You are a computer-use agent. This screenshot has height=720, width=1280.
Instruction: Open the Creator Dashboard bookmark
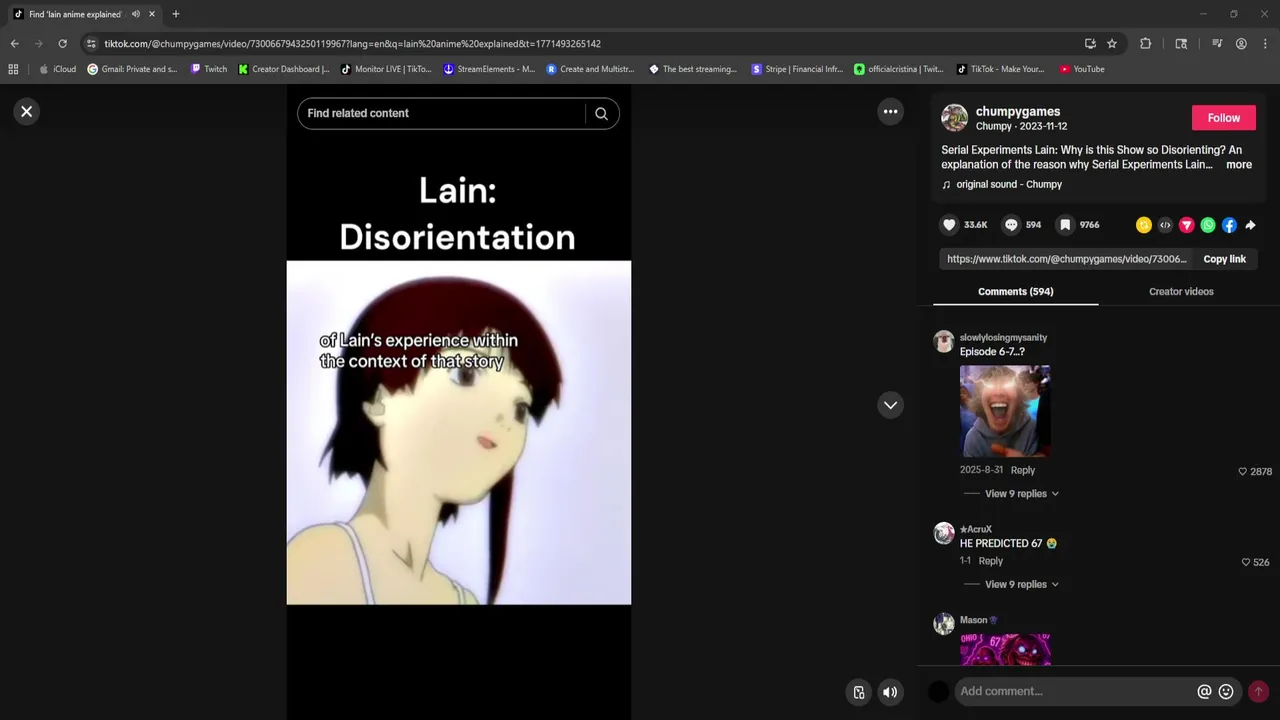pyautogui.click(x=284, y=69)
